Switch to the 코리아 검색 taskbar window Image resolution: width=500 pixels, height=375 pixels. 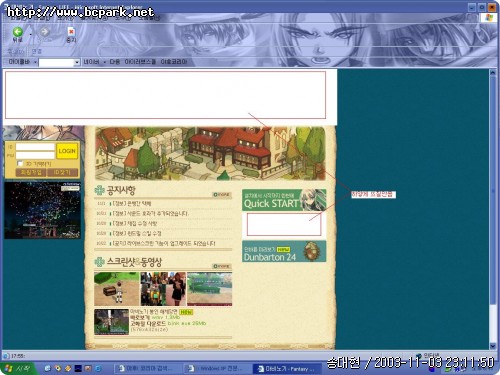click(x=147, y=369)
